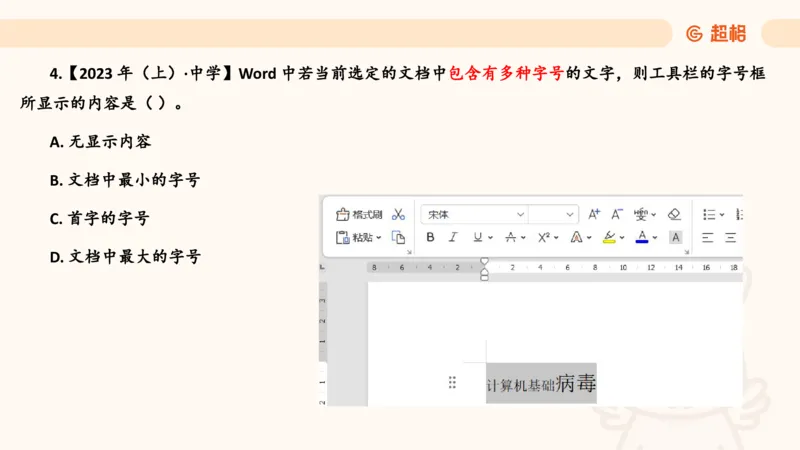The width and height of the screenshot is (800, 450).
Task: Click the Paste (粘贴) button
Action: (355, 237)
